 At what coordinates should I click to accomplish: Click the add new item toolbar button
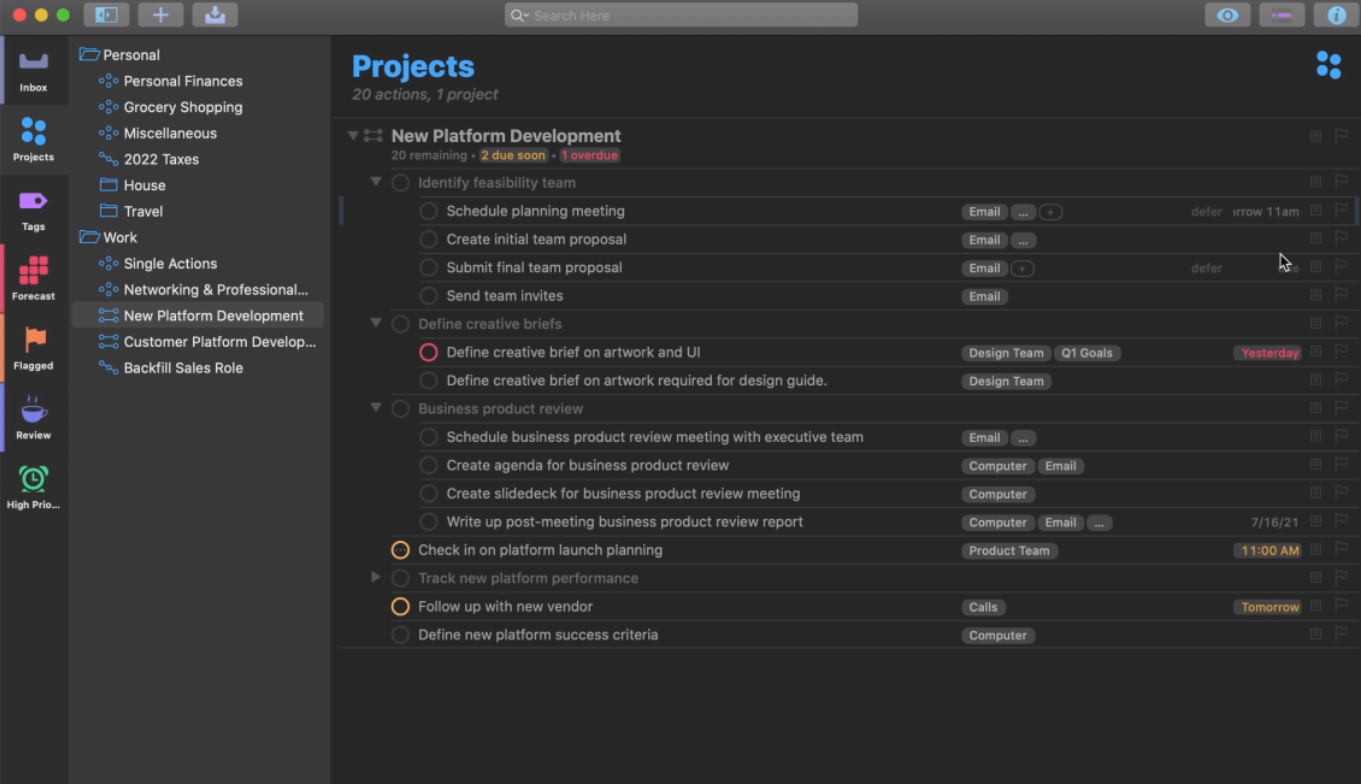tap(160, 15)
